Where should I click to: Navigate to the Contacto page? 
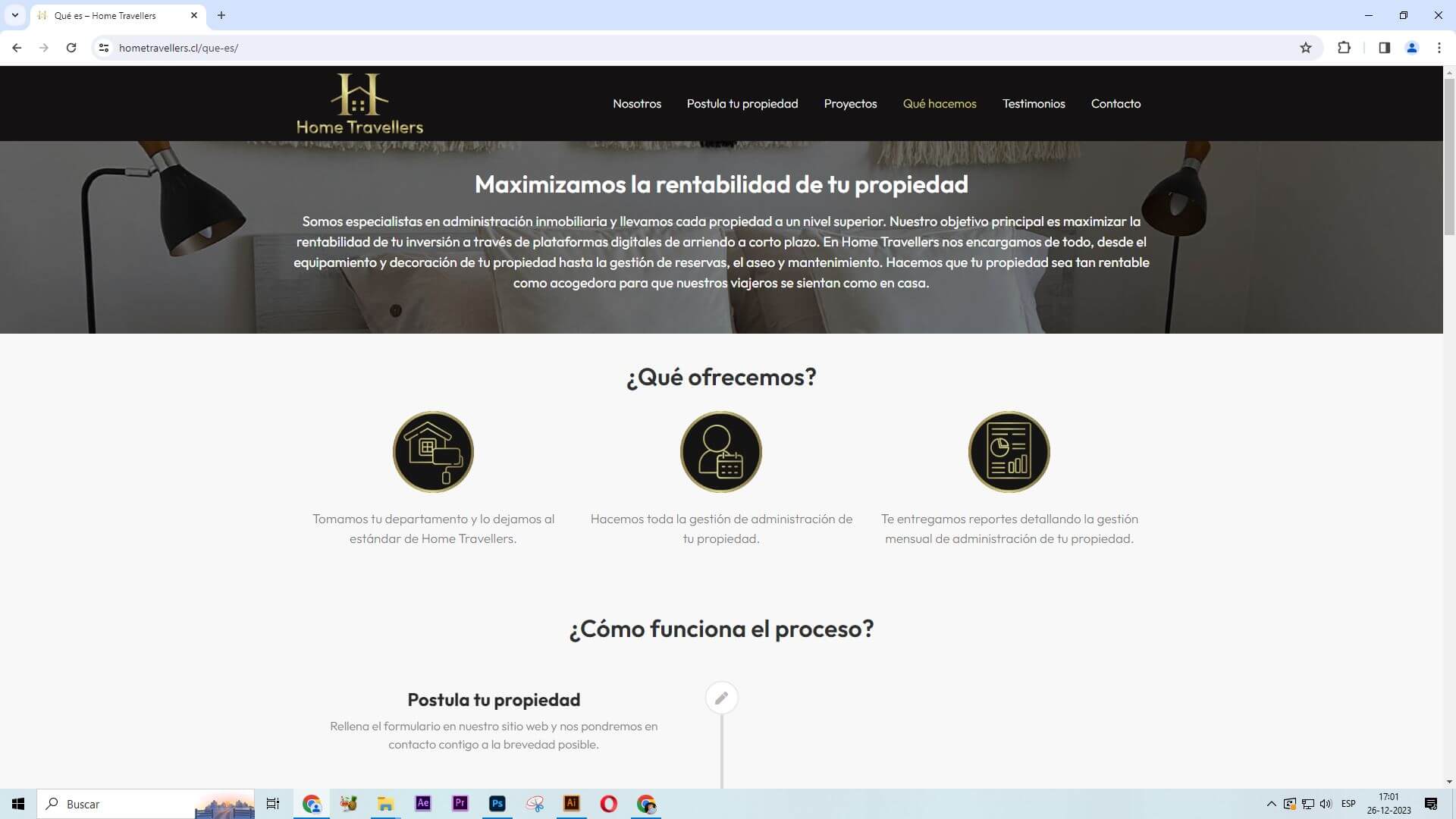[x=1115, y=104]
